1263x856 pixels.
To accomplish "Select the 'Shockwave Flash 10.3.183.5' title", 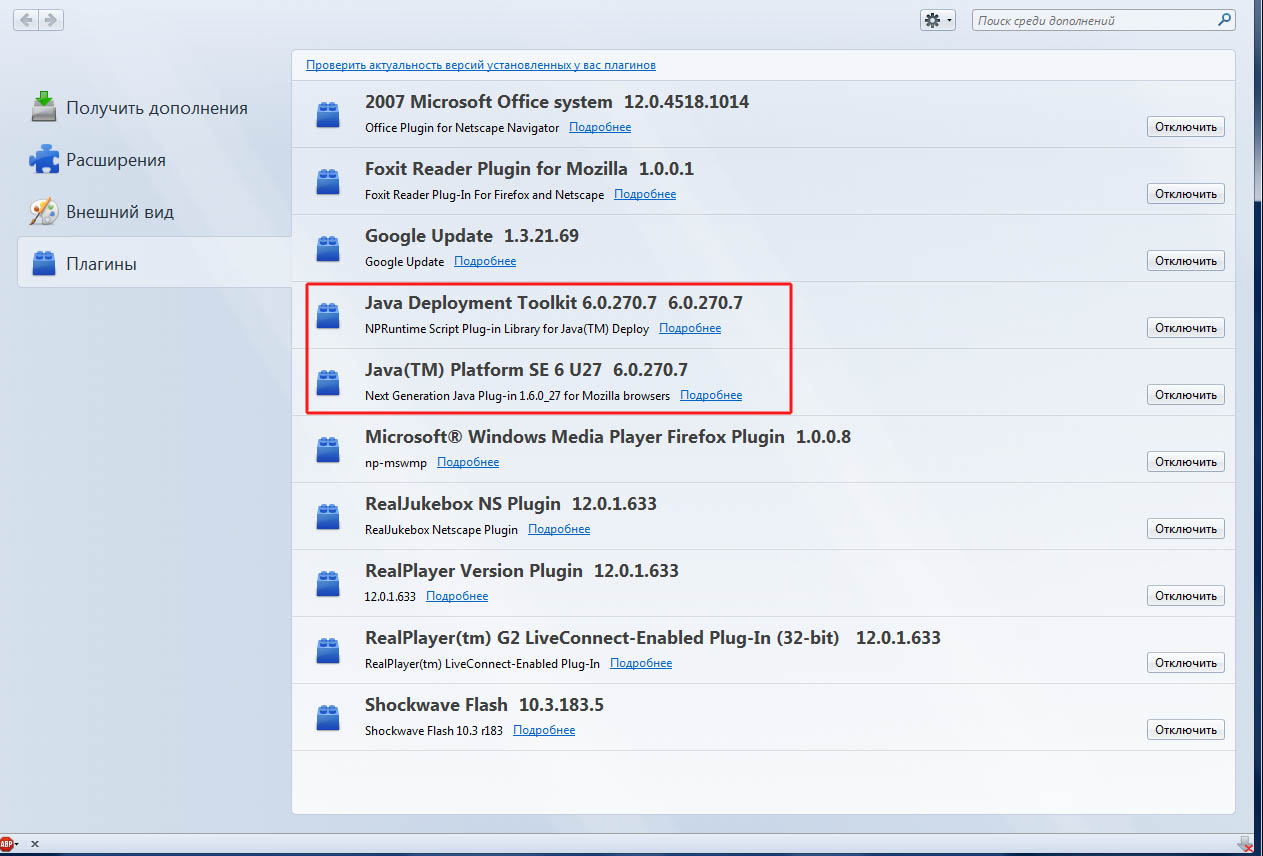I will point(484,705).
